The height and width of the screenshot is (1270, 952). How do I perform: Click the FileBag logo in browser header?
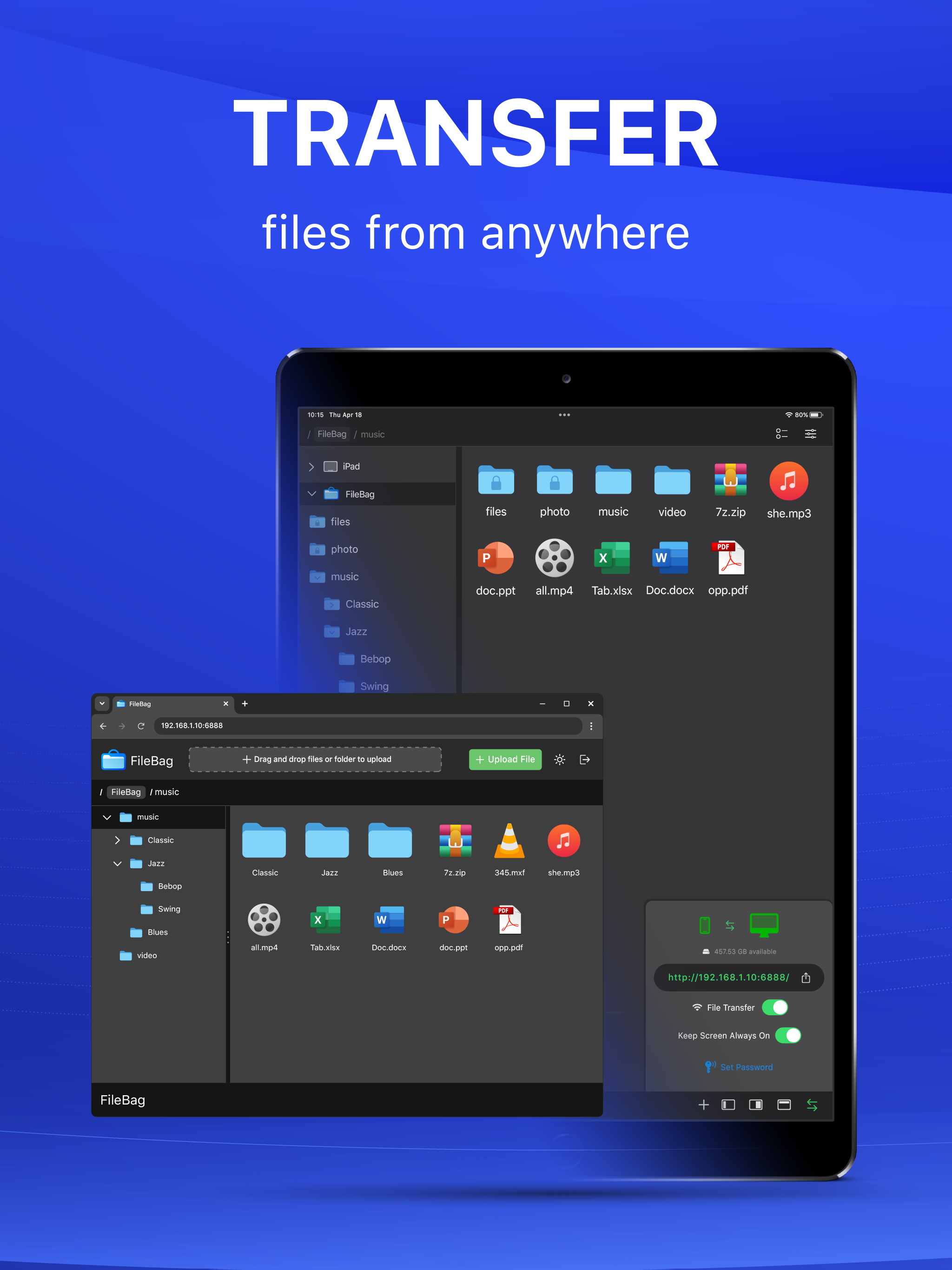point(137,760)
